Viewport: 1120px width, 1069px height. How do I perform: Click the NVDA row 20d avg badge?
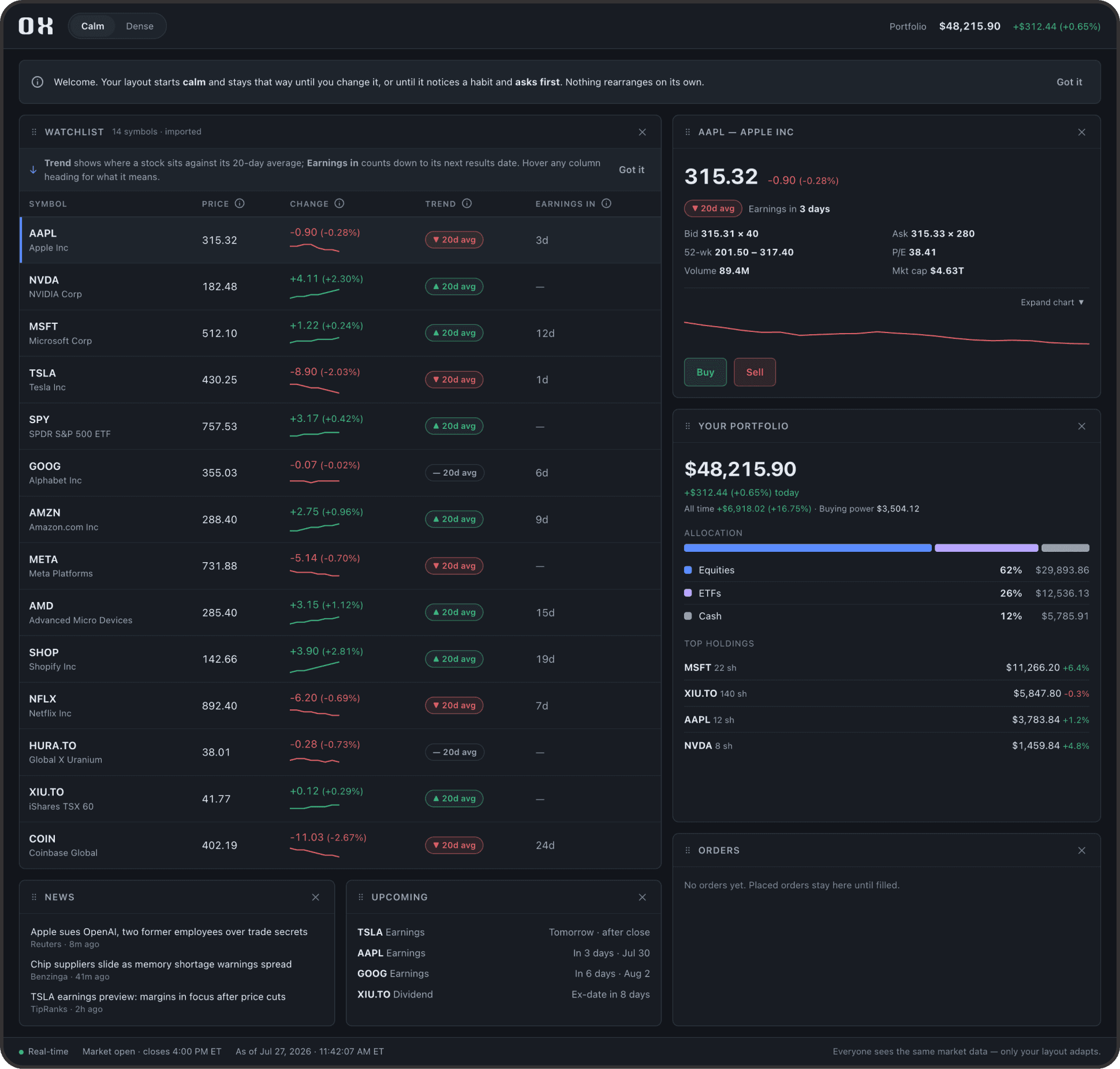coord(454,286)
